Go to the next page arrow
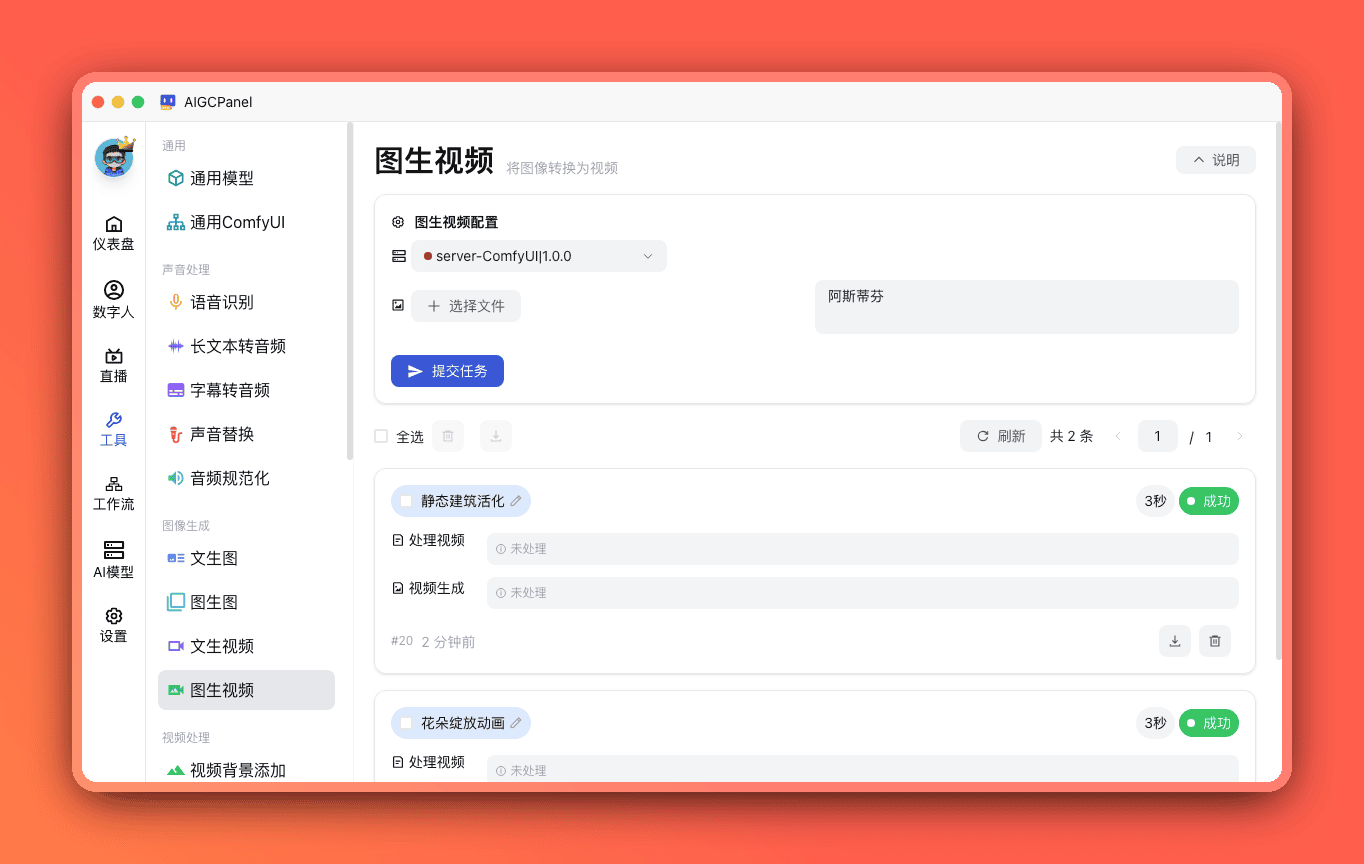This screenshot has height=864, width=1364. pyautogui.click(x=1240, y=436)
